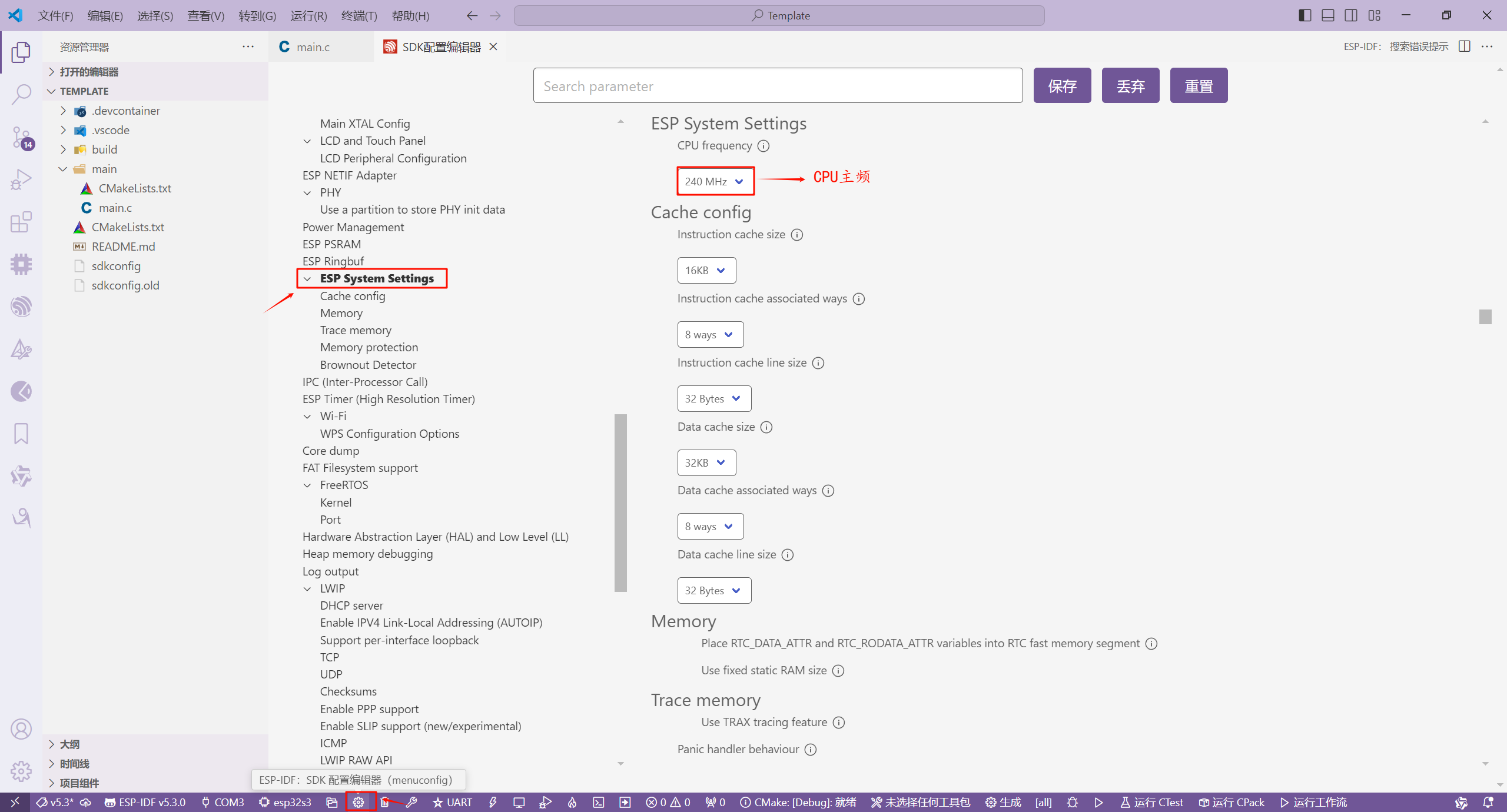Click the build, flash and monitor flame icon
Viewport: 1507px width, 812px height.
point(572,802)
